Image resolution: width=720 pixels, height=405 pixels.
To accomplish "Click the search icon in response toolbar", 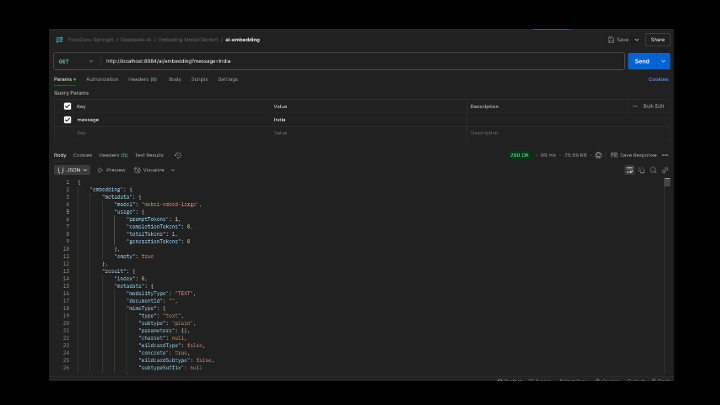I will [653, 170].
